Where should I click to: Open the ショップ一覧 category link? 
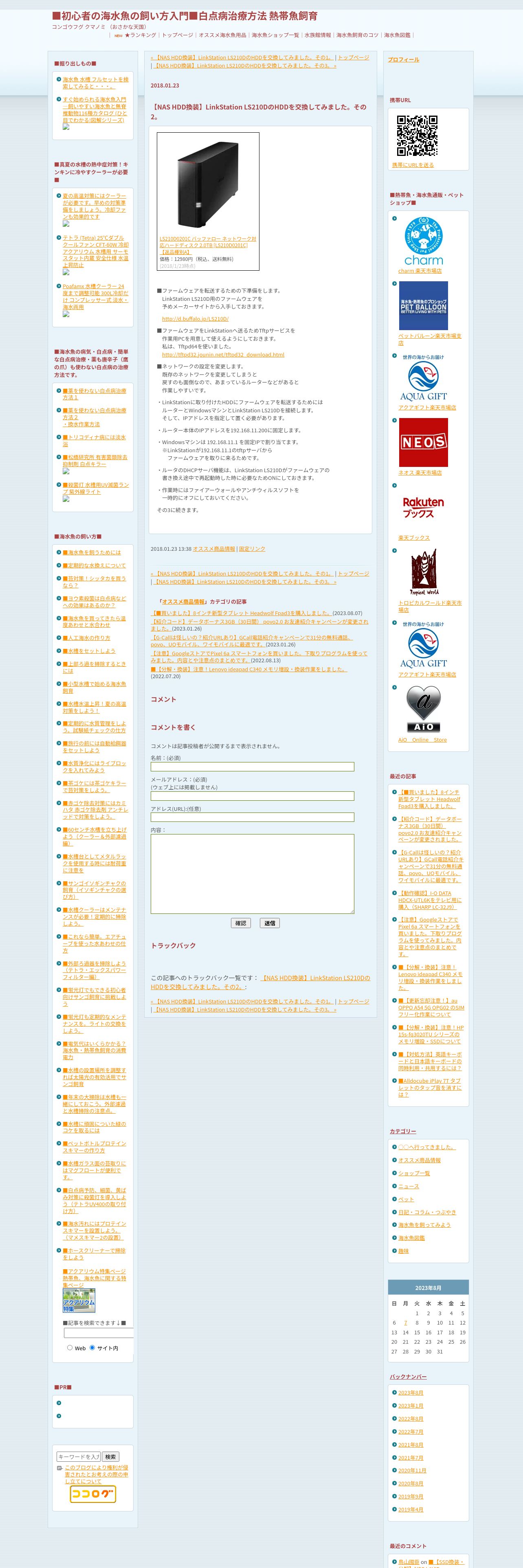click(414, 1173)
